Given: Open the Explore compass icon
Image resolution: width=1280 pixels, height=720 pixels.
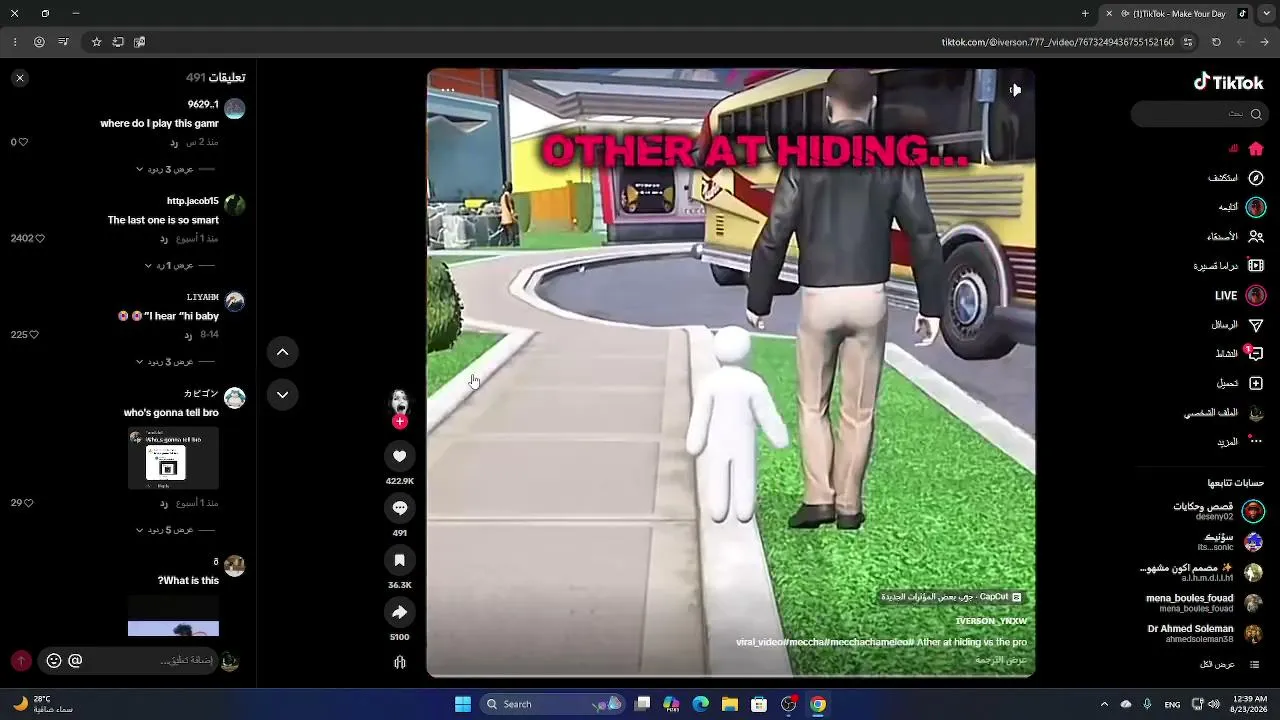Looking at the screenshot, I should tap(1256, 178).
